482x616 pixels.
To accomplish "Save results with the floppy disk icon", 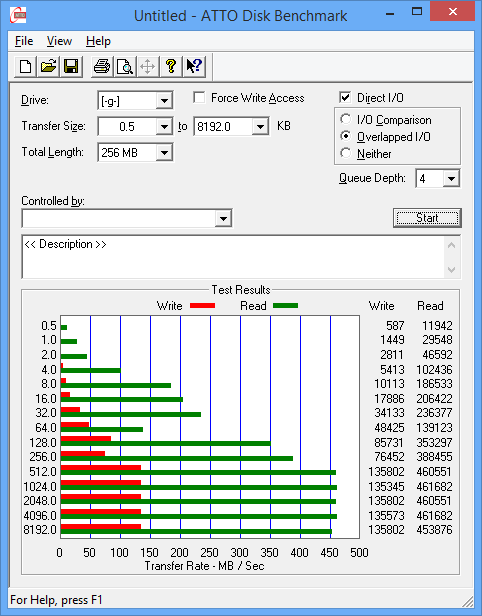I will pyautogui.click(x=71, y=66).
